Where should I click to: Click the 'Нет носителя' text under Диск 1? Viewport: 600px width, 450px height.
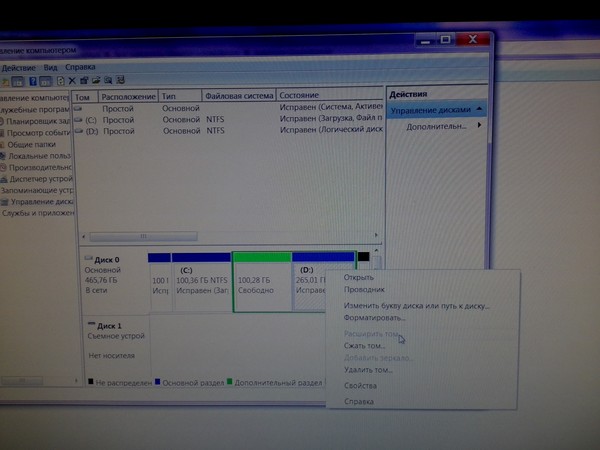tap(111, 356)
